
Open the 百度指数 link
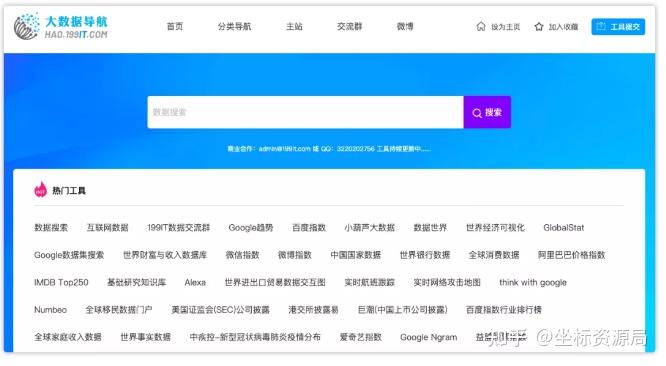309,228
